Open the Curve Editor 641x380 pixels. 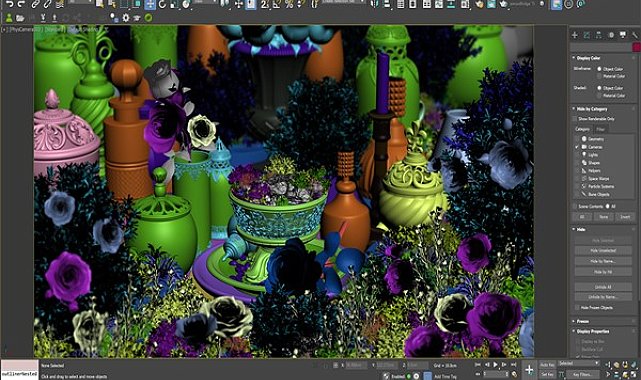pos(439,4)
